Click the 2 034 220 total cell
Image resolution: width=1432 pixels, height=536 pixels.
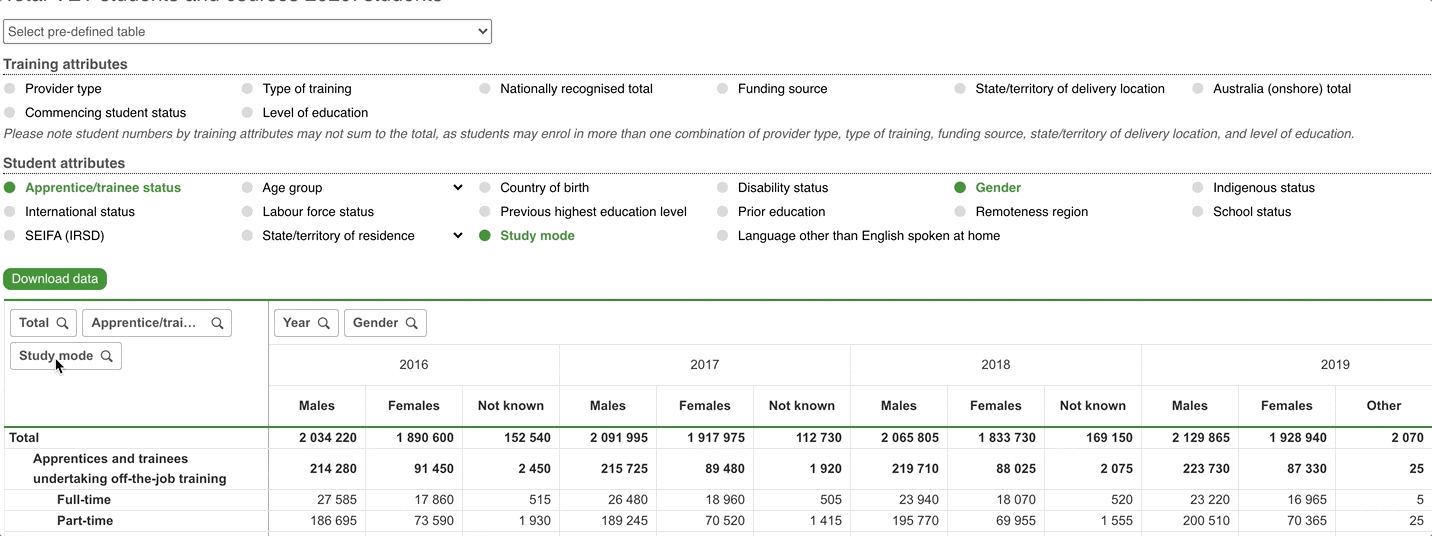tap(317, 438)
